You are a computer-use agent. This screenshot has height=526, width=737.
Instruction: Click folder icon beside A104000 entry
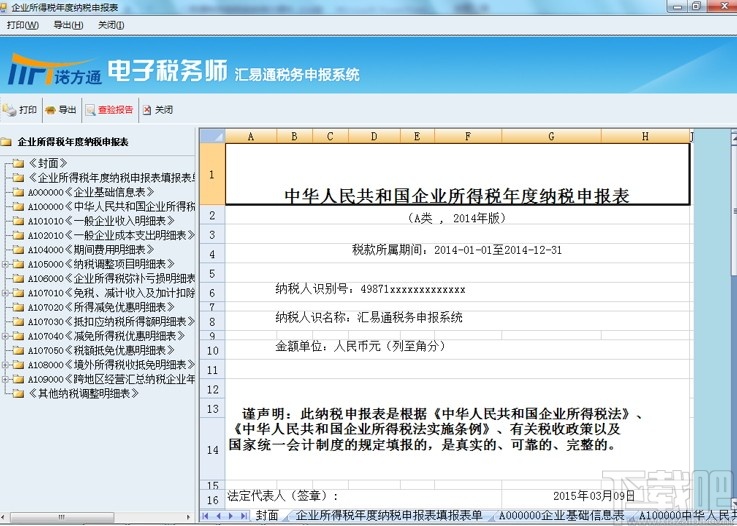(x=18, y=250)
